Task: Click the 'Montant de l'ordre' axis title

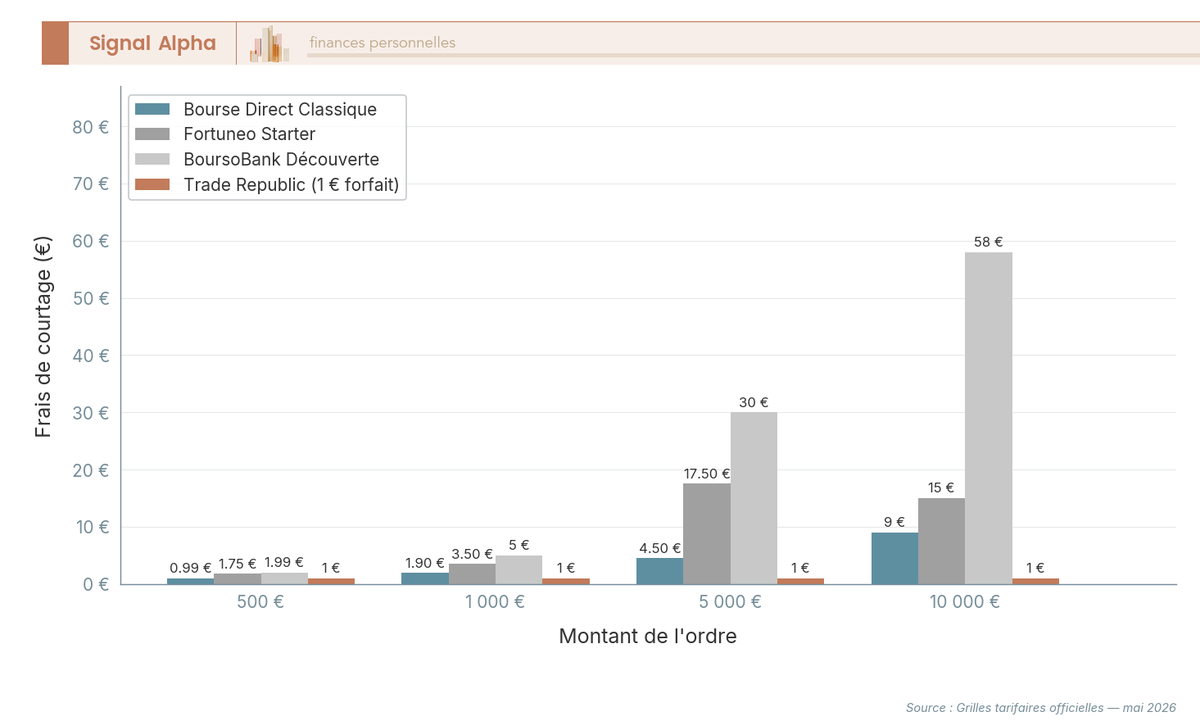Action: [x=648, y=636]
